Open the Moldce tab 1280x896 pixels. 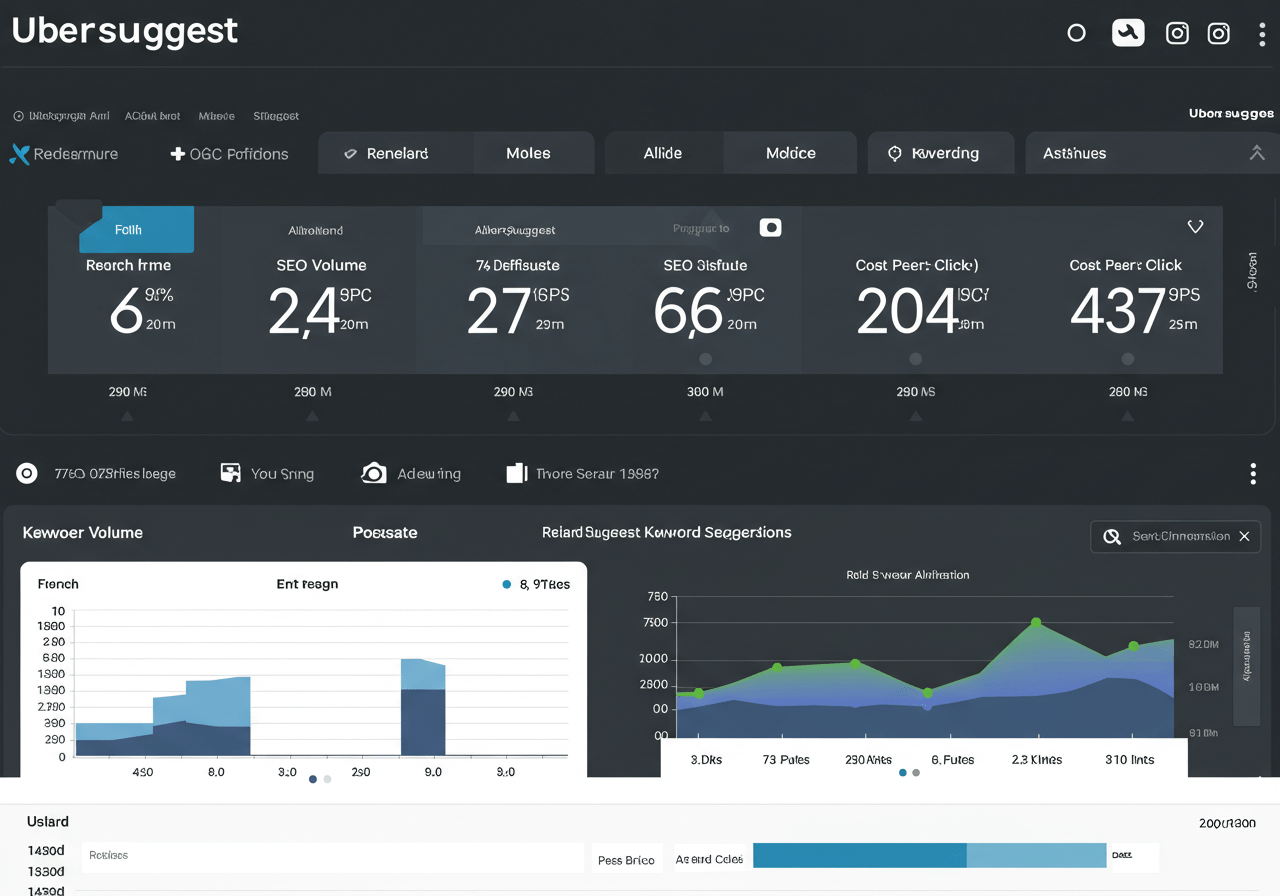click(791, 153)
